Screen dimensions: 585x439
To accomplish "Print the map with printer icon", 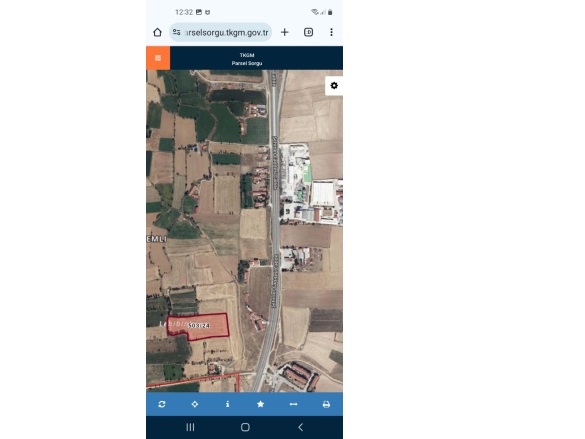I will [326, 404].
